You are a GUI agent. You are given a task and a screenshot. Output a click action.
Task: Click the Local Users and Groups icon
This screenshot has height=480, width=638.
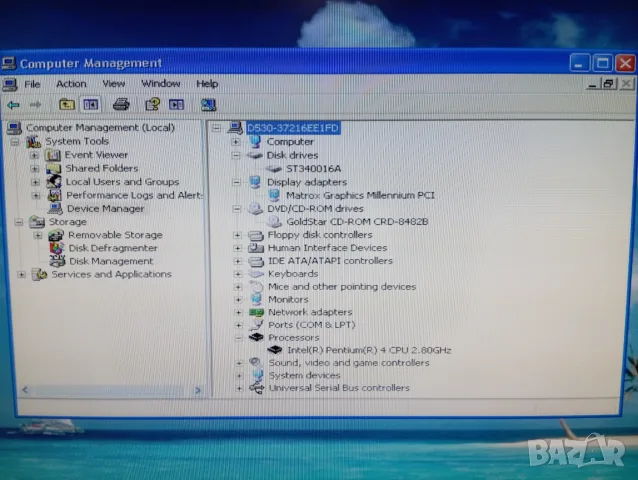tap(54, 182)
